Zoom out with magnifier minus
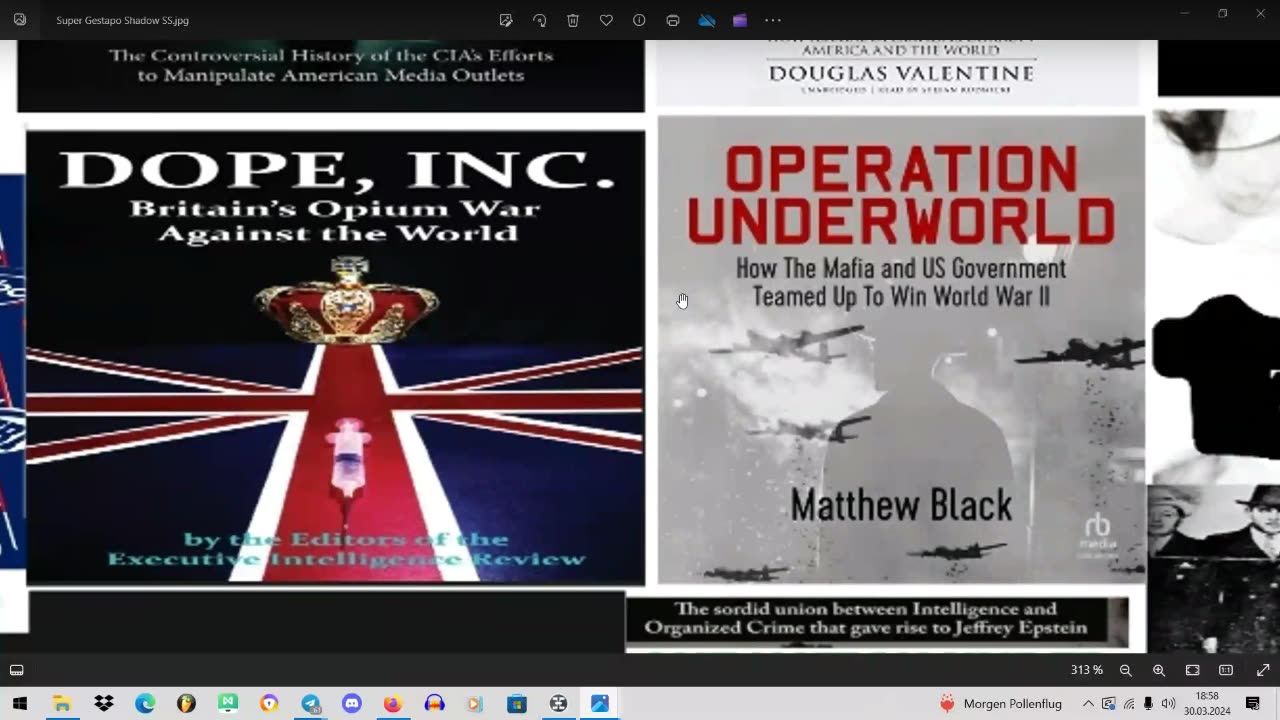 tap(1126, 670)
